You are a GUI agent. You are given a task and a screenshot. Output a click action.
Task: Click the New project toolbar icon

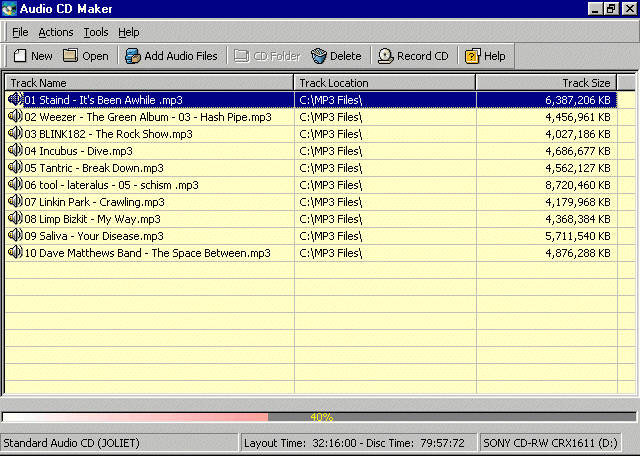(19, 56)
